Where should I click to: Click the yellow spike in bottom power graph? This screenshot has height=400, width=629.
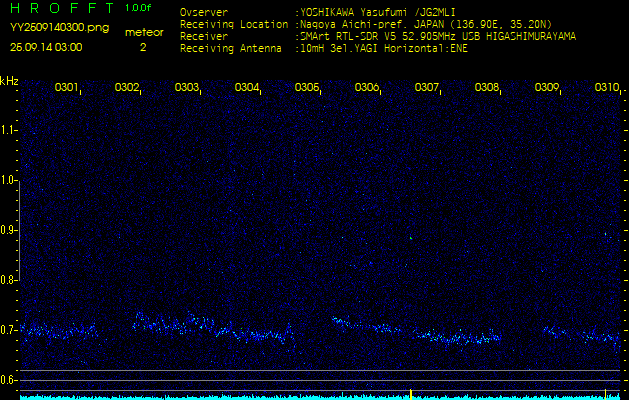point(411,392)
